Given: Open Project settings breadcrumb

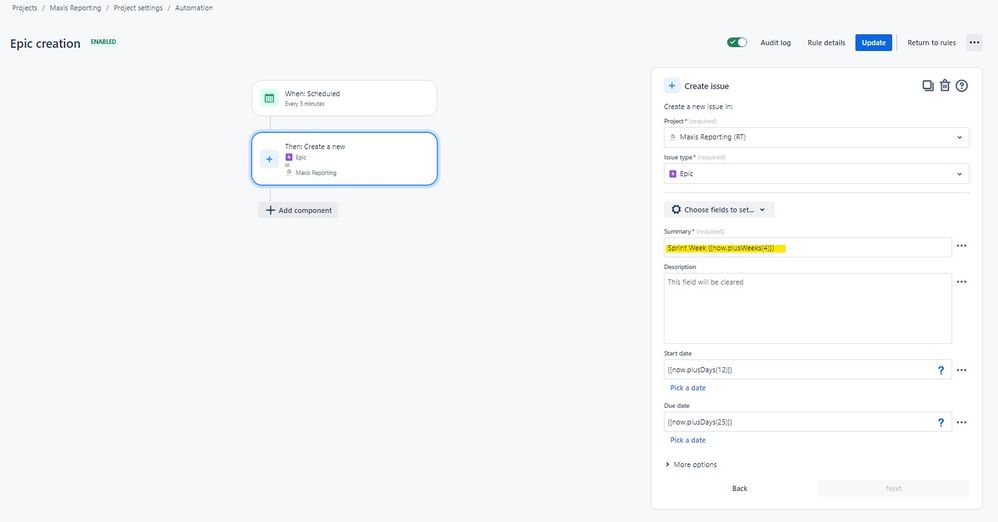Looking at the screenshot, I should (x=138, y=8).
